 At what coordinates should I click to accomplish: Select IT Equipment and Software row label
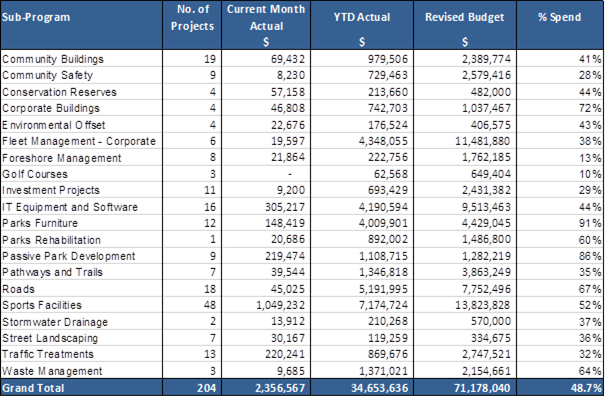(70, 207)
